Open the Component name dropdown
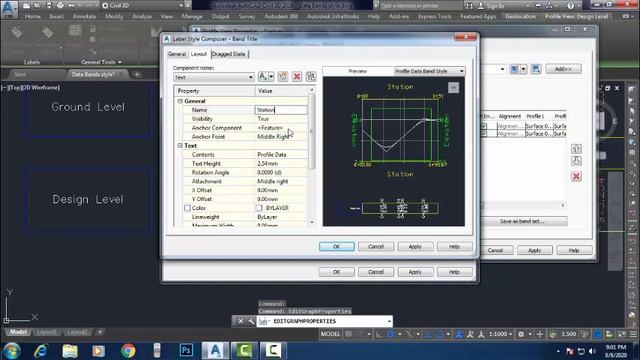Image resolution: width=640 pixels, height=360 pixels. pos(214,77)
